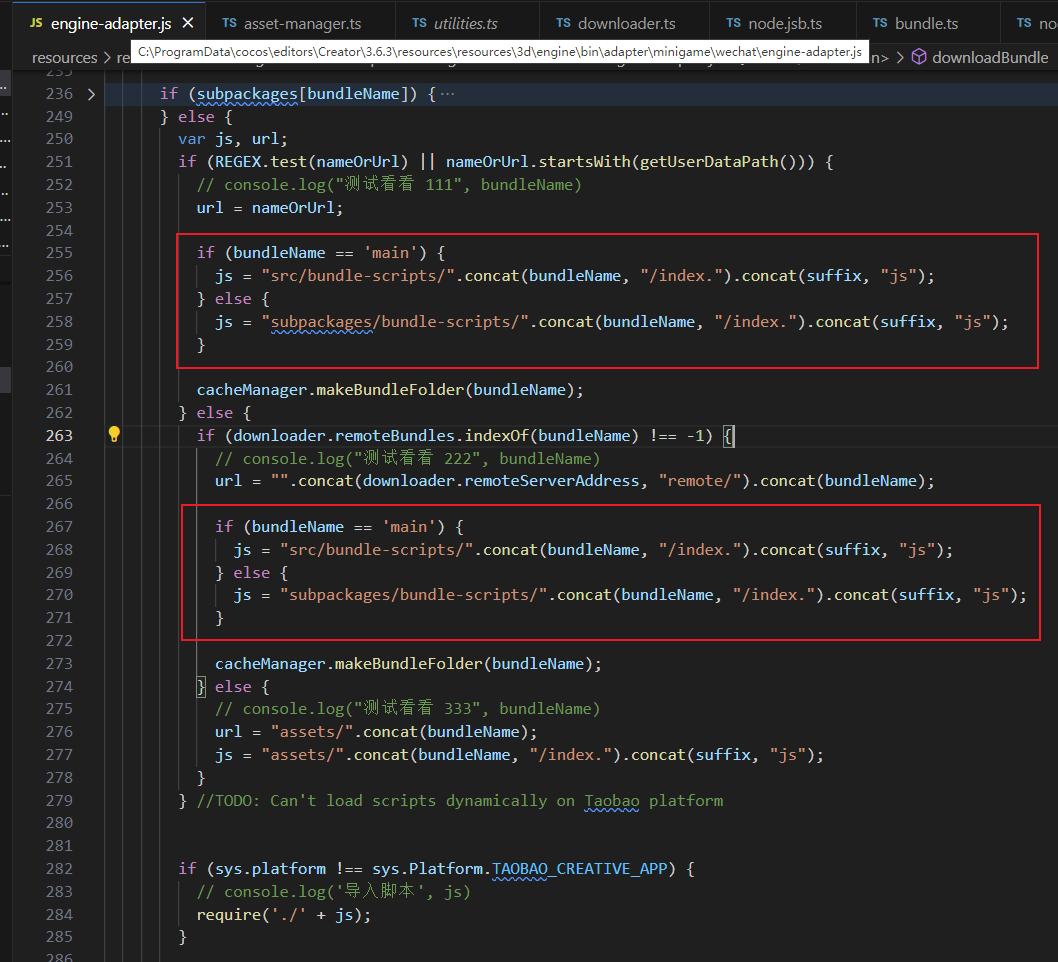
Task: Click the TS icon on bundle.ts tab
Action: click(x=880, y=23)
